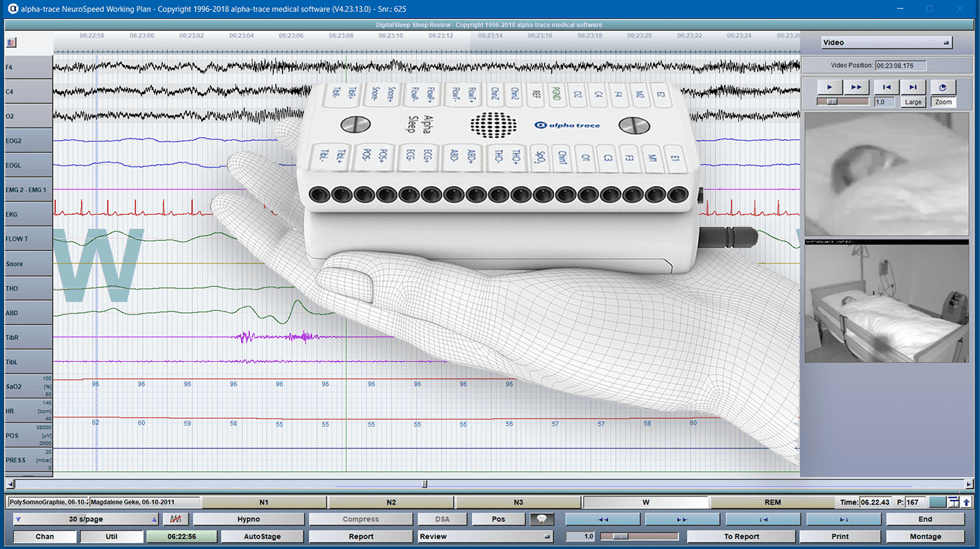Screen dimensions: 980x549
Task: Adjust the bottom playback speed slider
Action: [x=639, y=536]
